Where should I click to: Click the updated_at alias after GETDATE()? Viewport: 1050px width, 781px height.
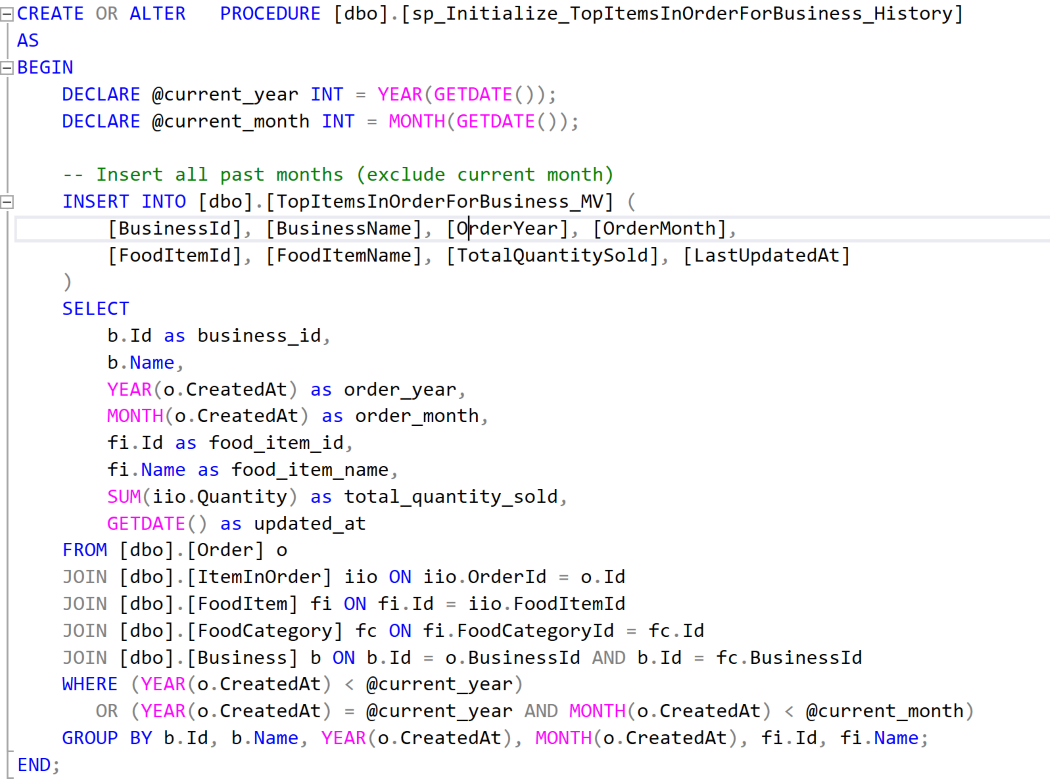pos(309,524)
